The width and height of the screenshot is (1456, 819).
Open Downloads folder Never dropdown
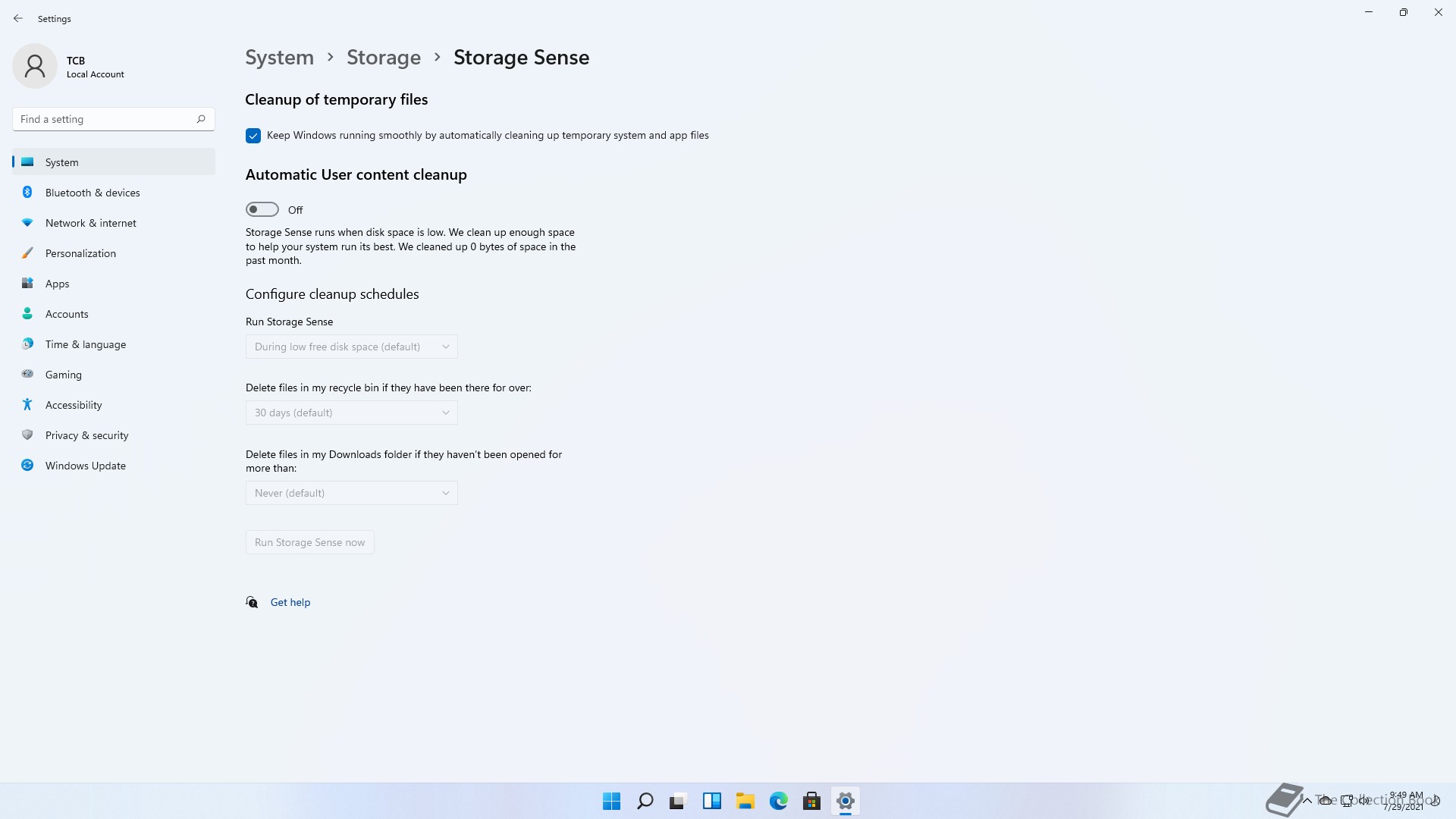pos(352,493)
